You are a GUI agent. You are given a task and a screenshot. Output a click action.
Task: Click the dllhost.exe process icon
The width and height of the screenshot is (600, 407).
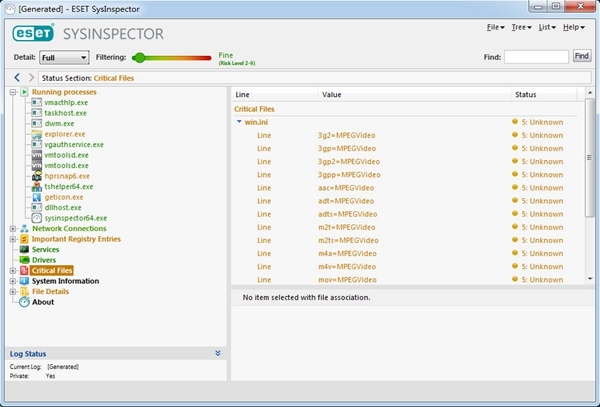pos(37,207)
